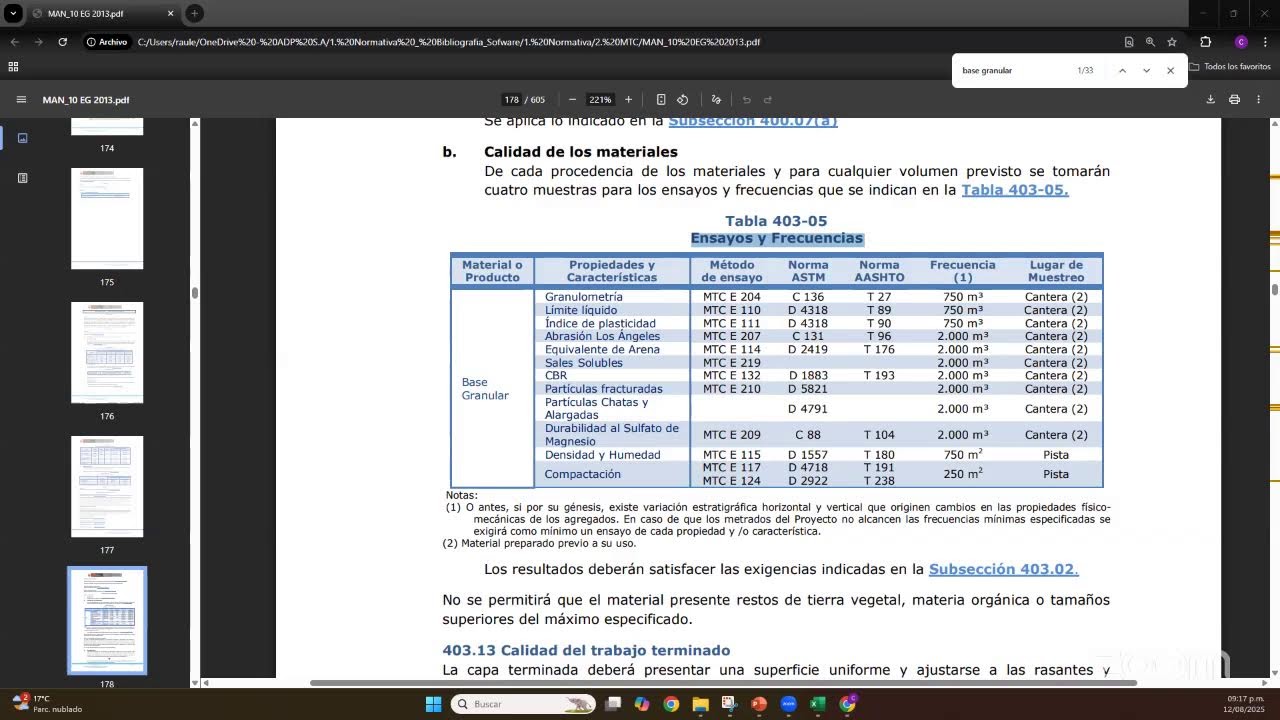Click the thumbnail panel scrollbar handle
This screenshot has width=1280, height=720.
[x=195, y=293]
